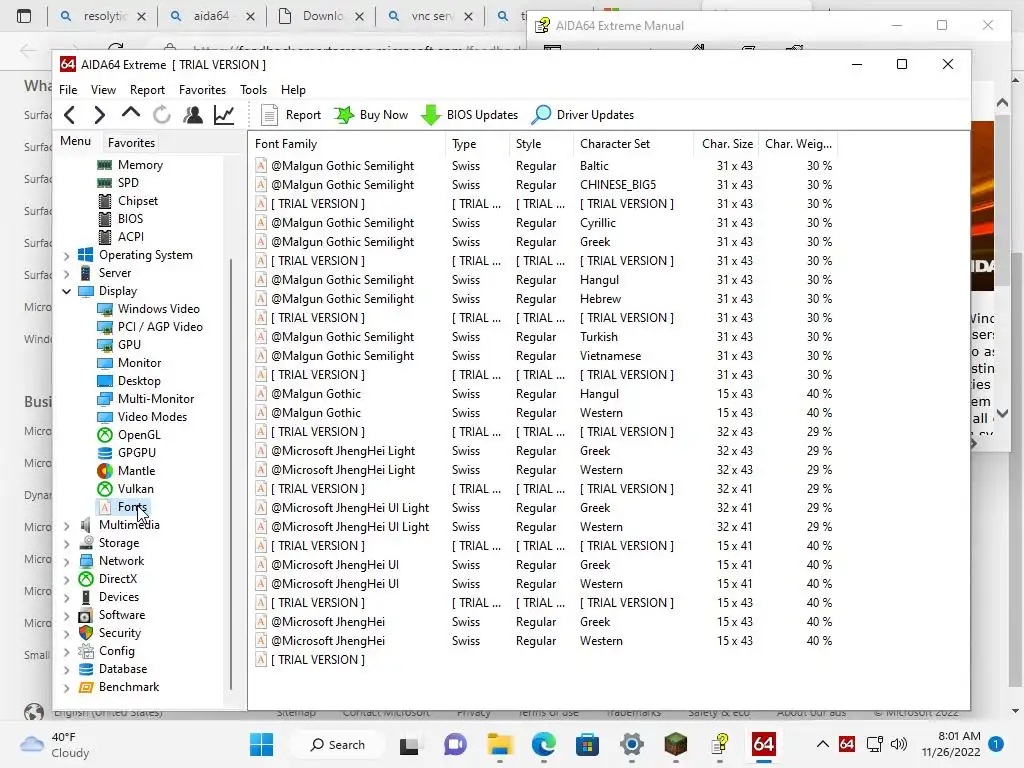Open the graph chart toolbar icon
1024x768 pixels.
pos(224,115)
